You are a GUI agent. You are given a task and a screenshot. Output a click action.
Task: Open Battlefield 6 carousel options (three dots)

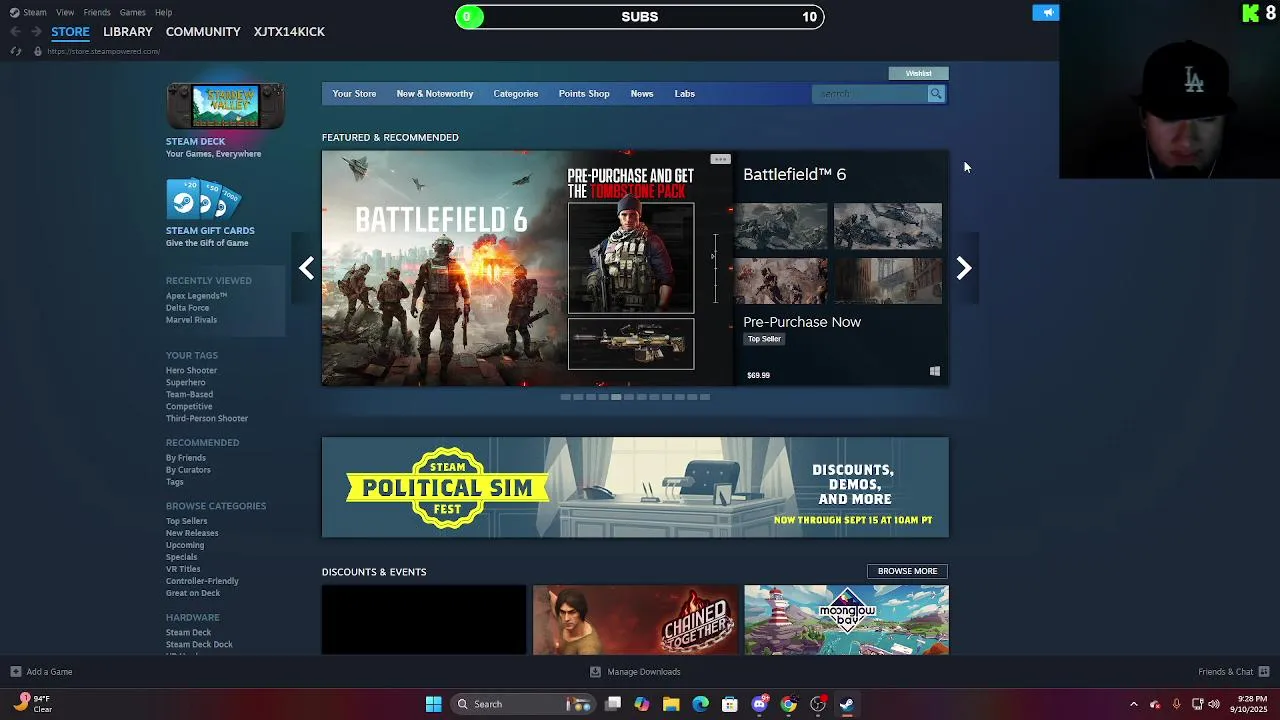tap(720, 159)
